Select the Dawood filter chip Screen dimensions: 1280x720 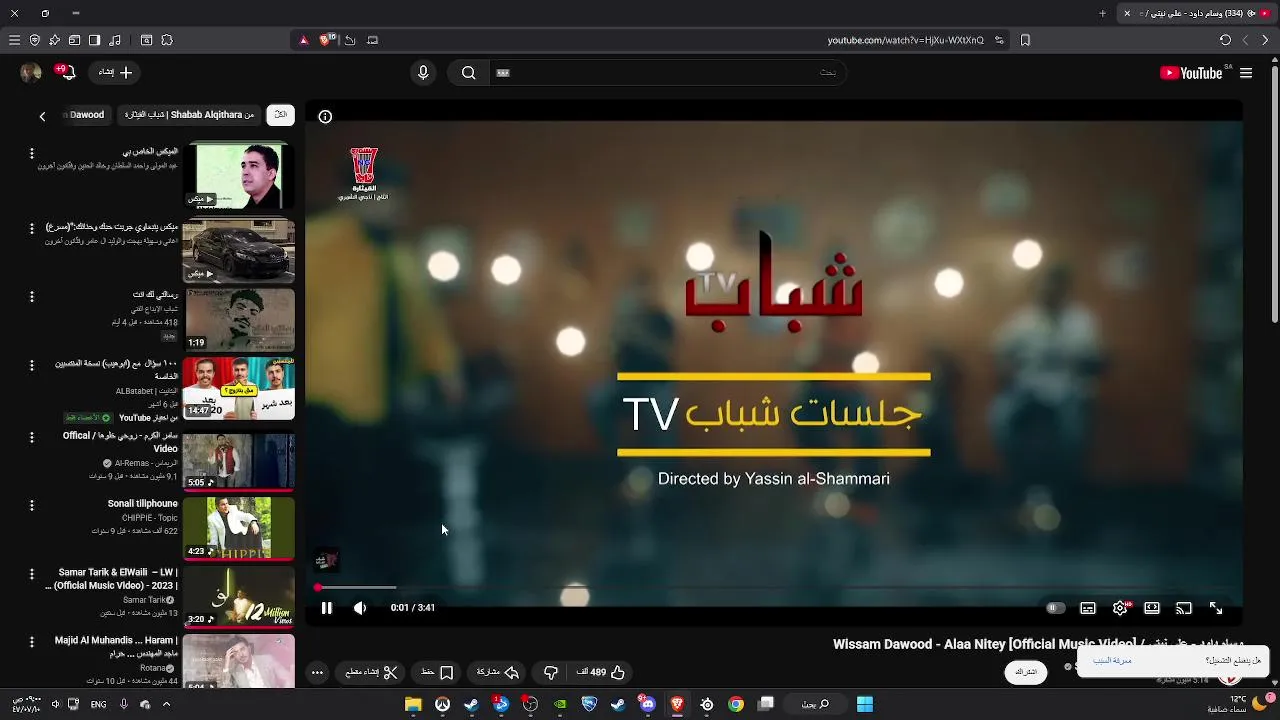85,115
